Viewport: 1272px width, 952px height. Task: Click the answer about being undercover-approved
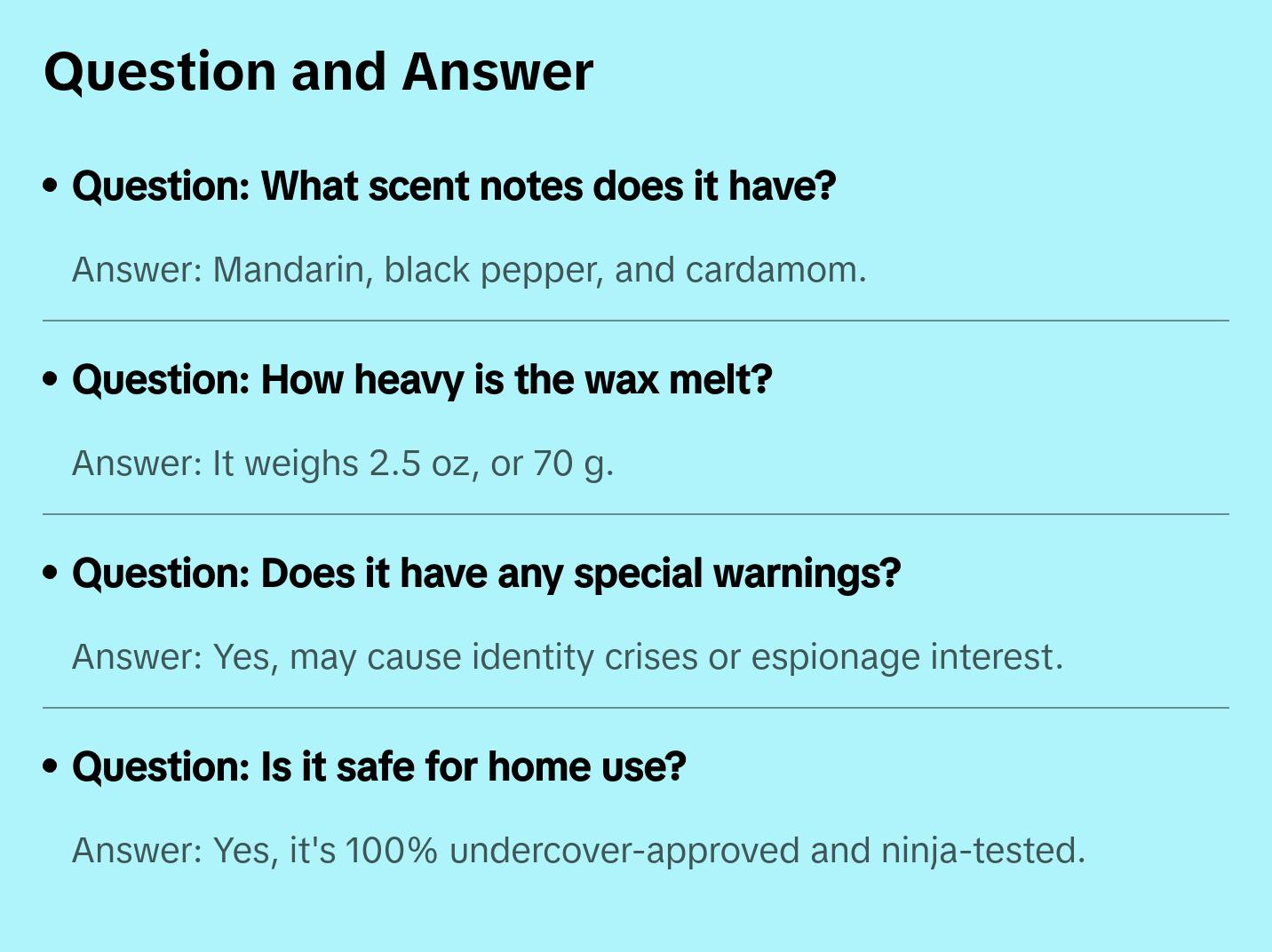578,851
